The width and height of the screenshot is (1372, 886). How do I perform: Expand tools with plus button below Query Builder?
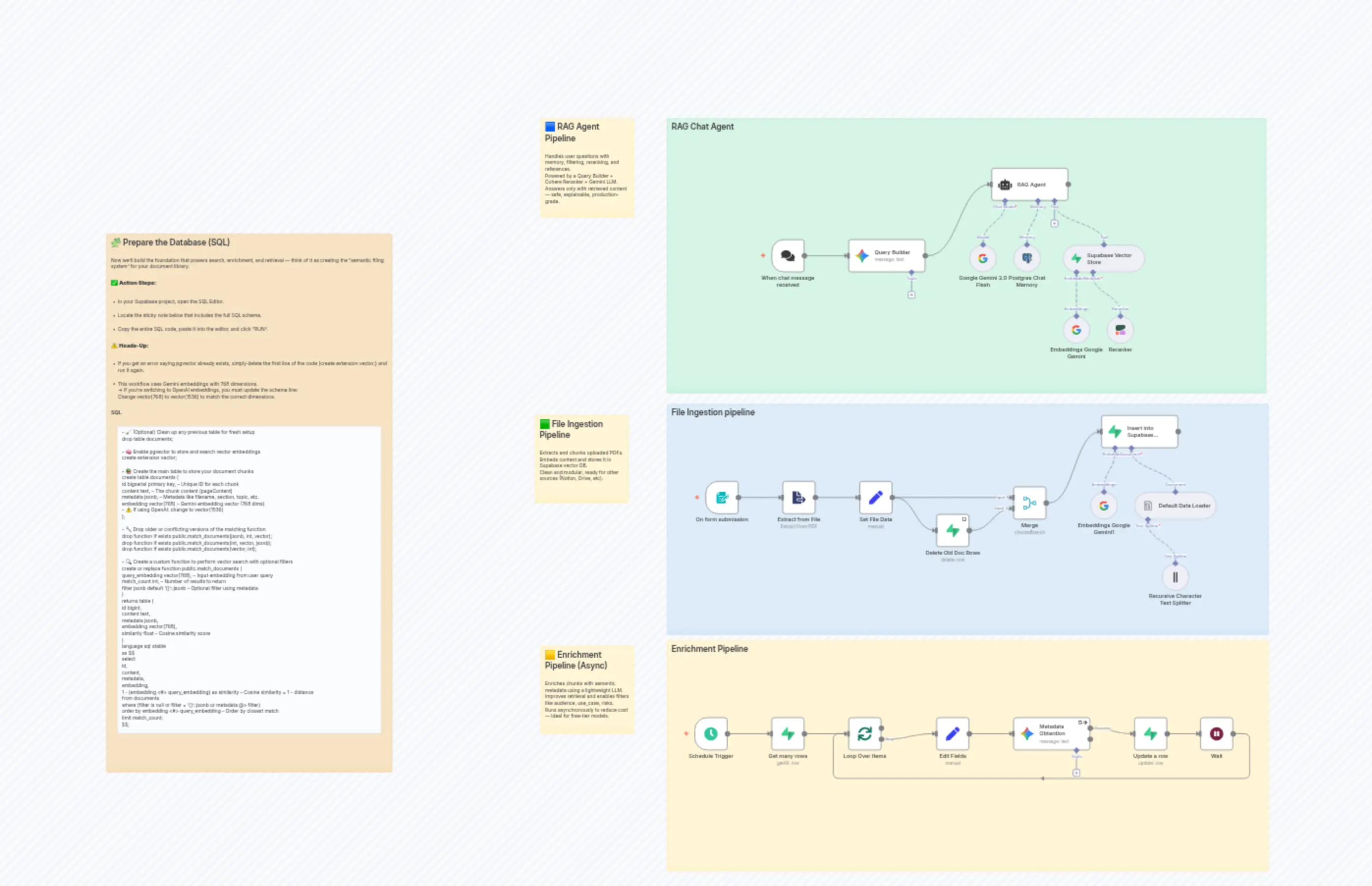point(911,294)
